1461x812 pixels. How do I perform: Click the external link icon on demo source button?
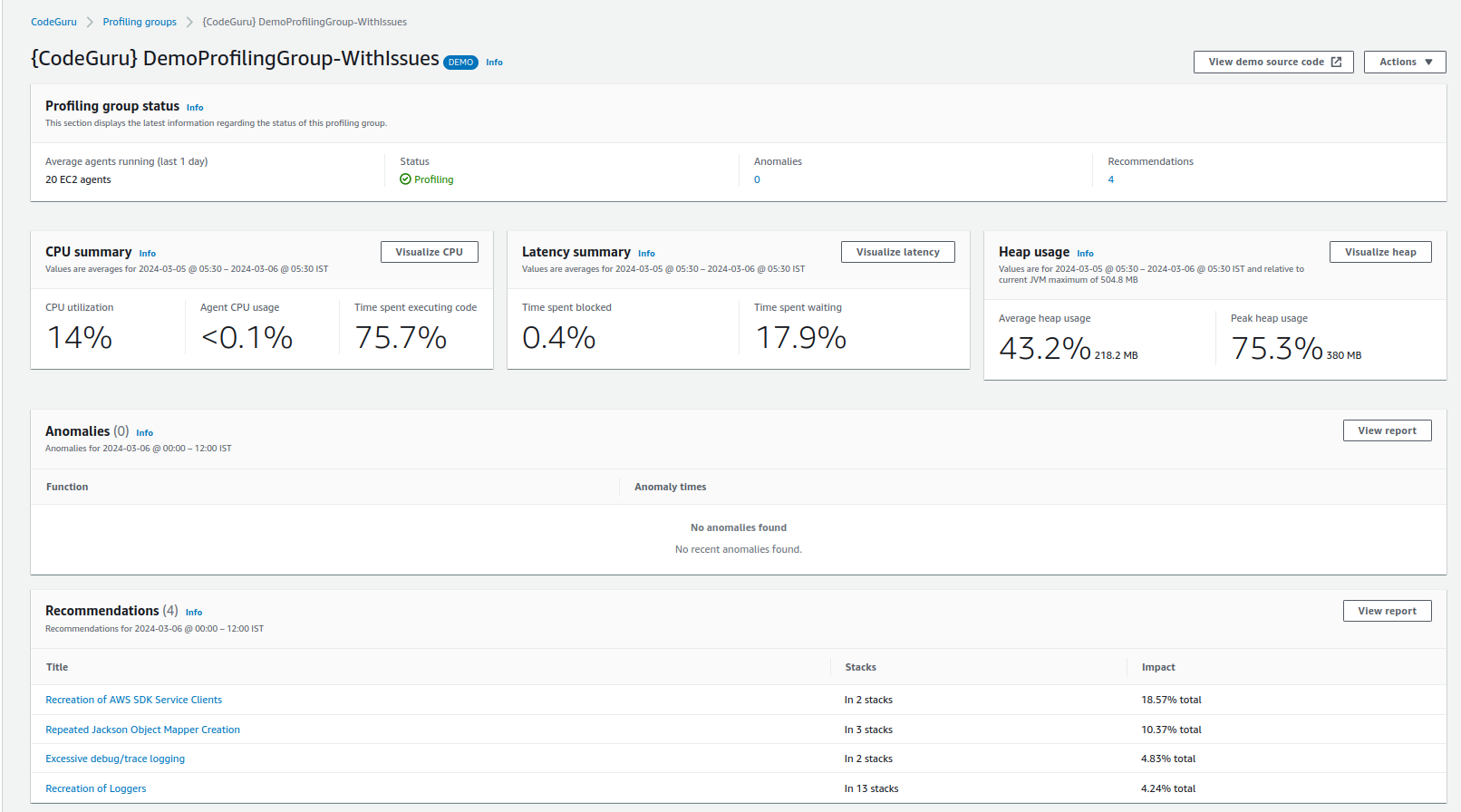pyautogui.click(x=1336, y=62)
